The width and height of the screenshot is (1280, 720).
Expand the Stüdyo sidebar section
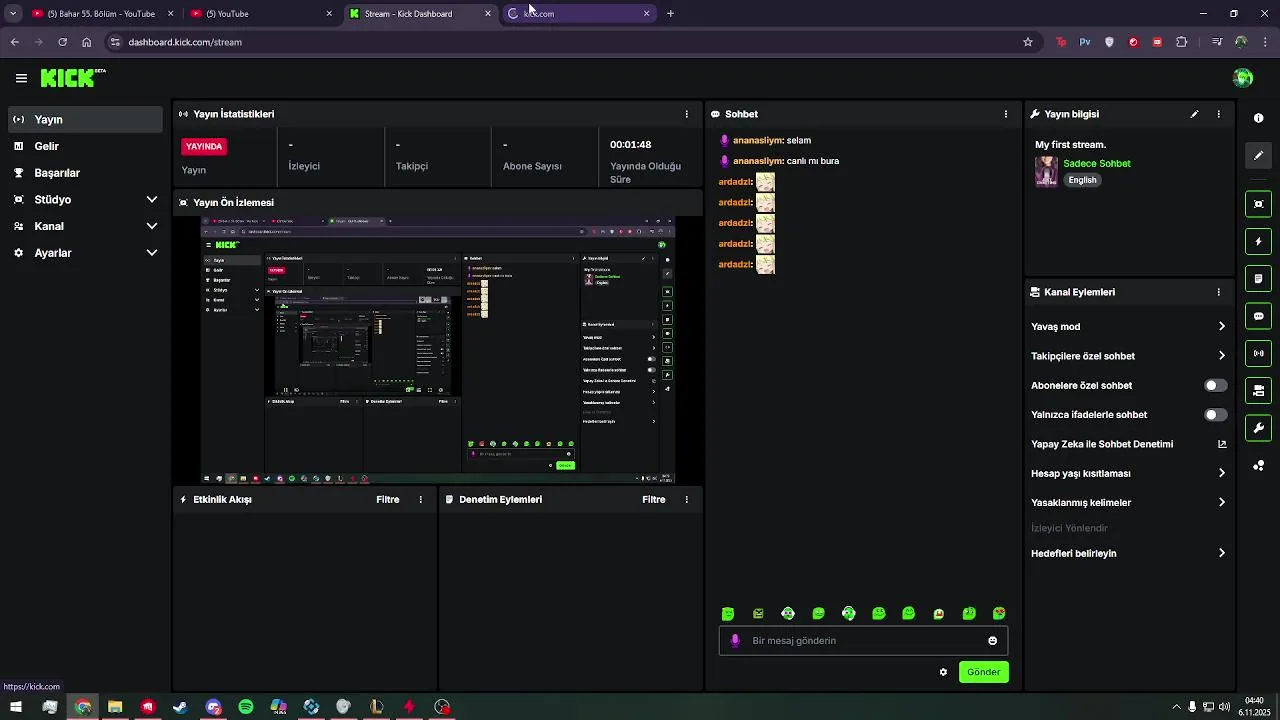tap(85, 199)
